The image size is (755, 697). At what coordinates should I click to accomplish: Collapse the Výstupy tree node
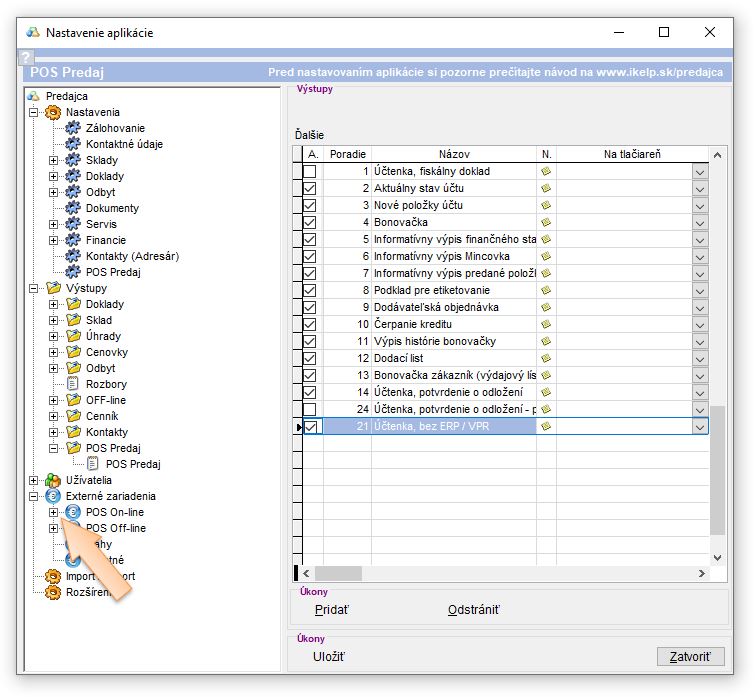pos(34,288)
